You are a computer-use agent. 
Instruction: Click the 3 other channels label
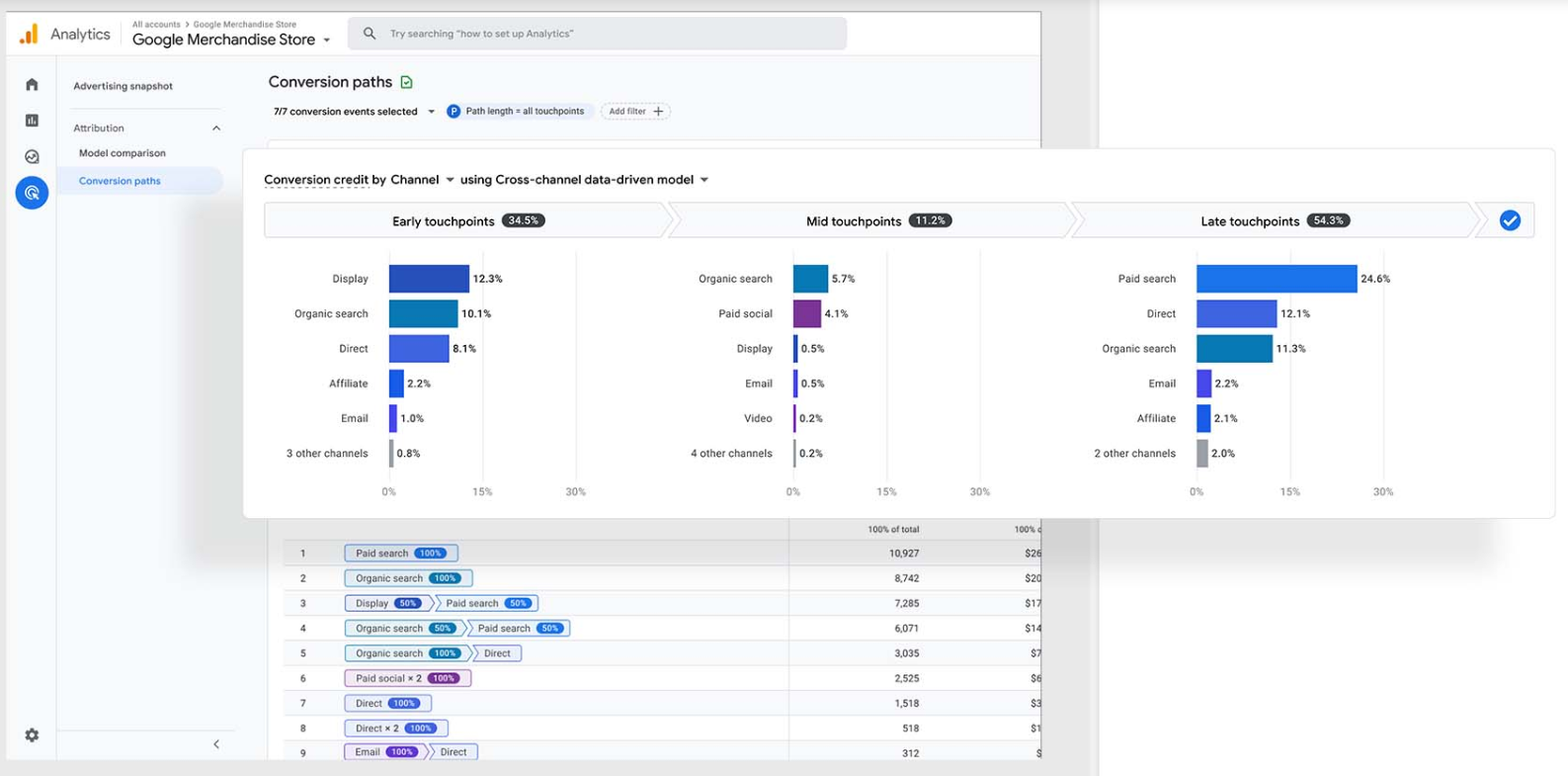[x=327, y=454]
